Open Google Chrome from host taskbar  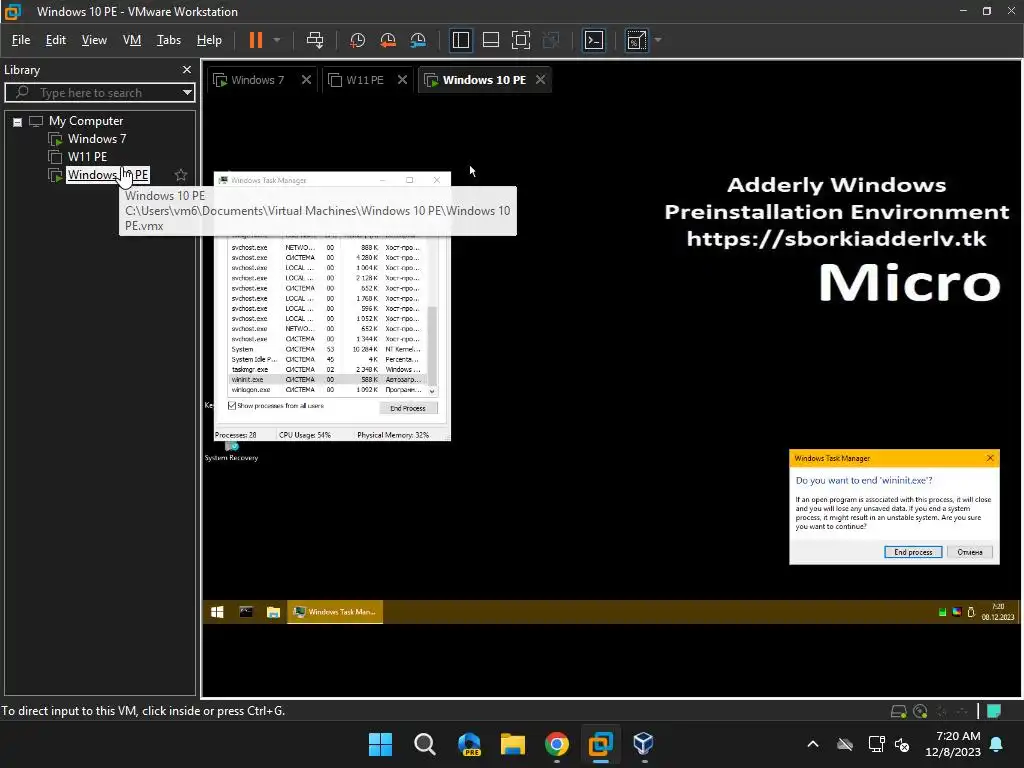pyautogui.click(x=556, y=744)
